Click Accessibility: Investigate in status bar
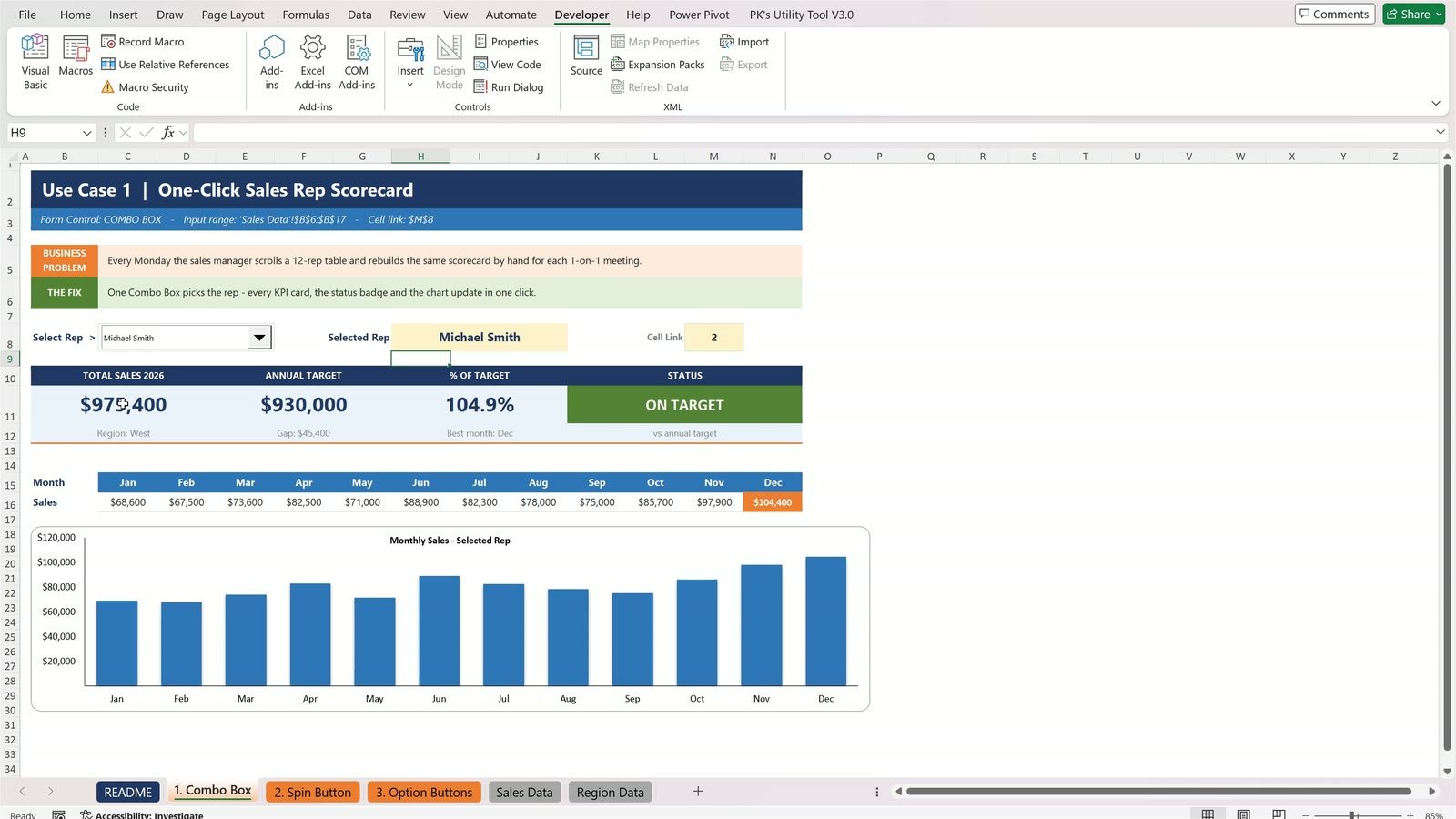The image size is (1456, 819). pyautogui.click(x=142, y=814)
